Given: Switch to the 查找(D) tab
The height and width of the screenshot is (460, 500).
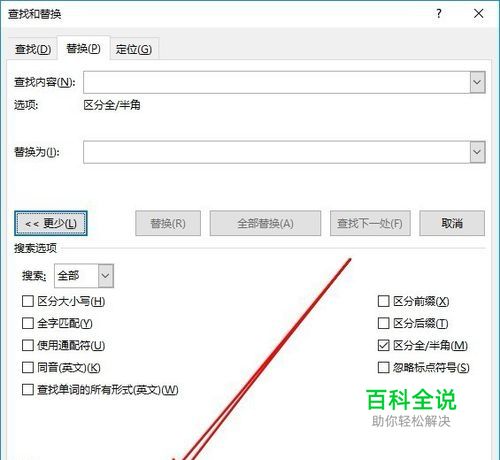Looking at the screenshot, I should pos(33,49).
